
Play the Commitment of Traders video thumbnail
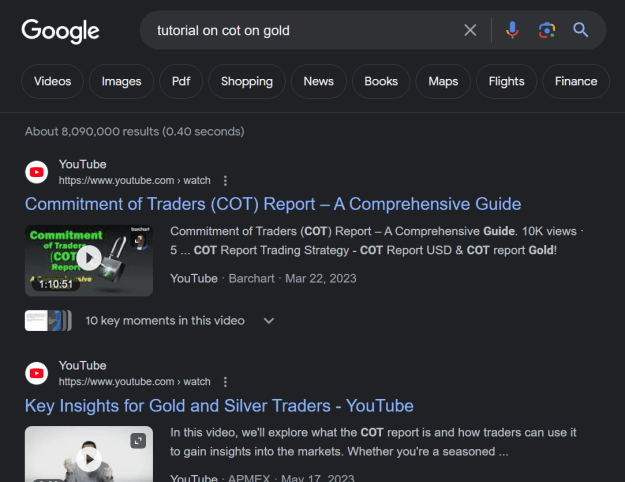(x=89, y=260)
